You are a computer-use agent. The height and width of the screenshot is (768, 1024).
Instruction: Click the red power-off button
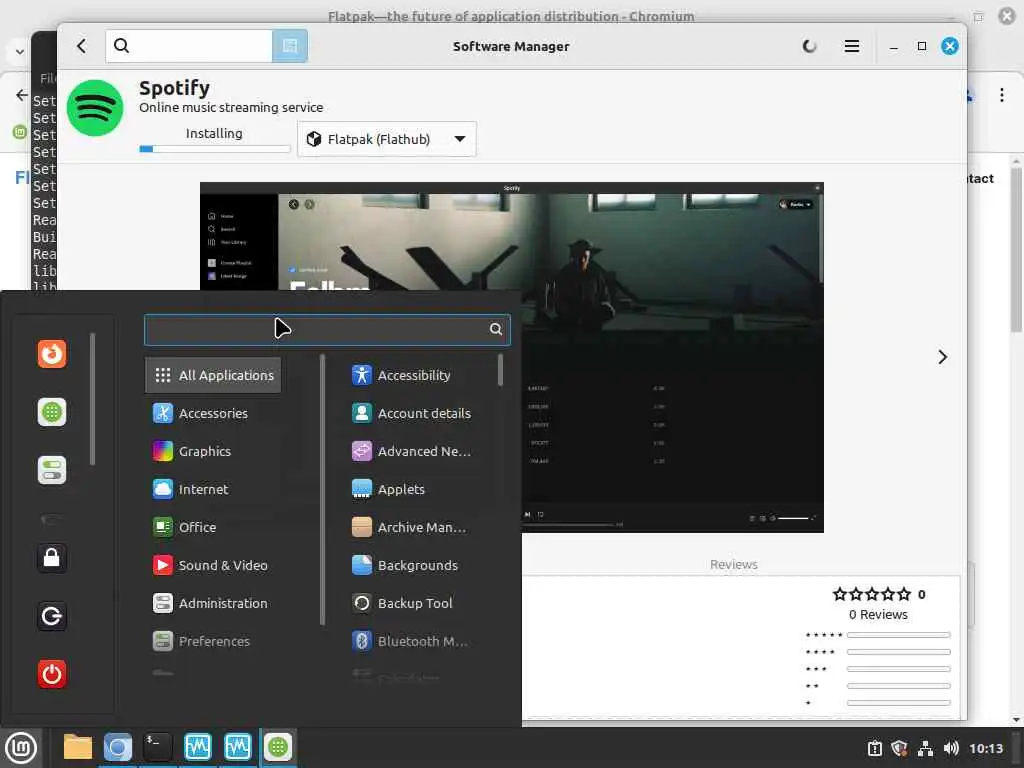[x=52, y=674]
